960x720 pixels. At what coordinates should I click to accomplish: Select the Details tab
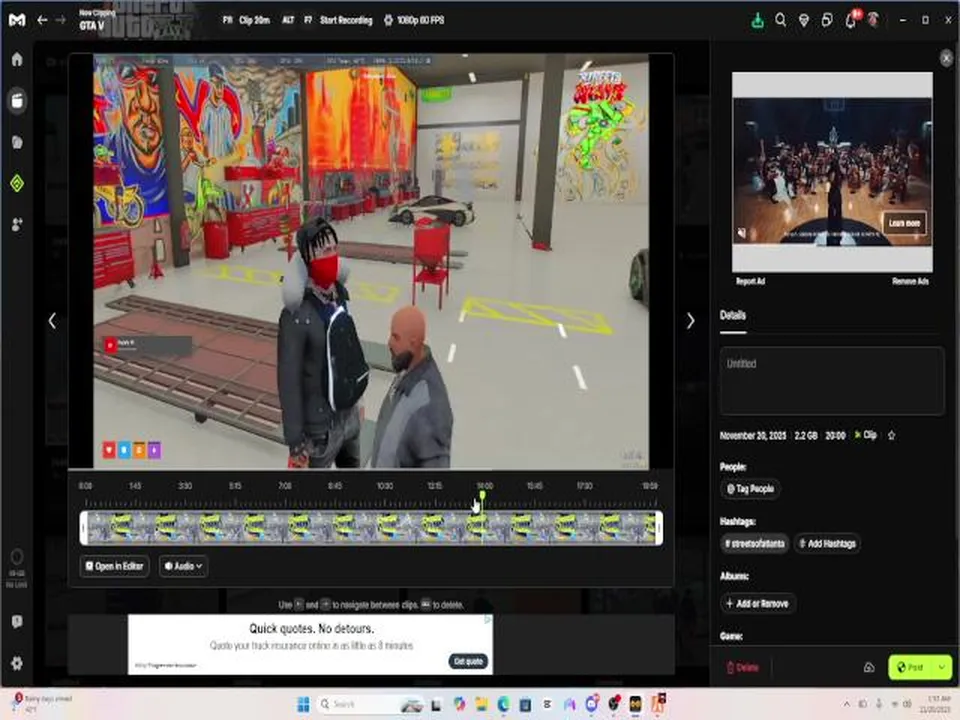click(733, 315)
